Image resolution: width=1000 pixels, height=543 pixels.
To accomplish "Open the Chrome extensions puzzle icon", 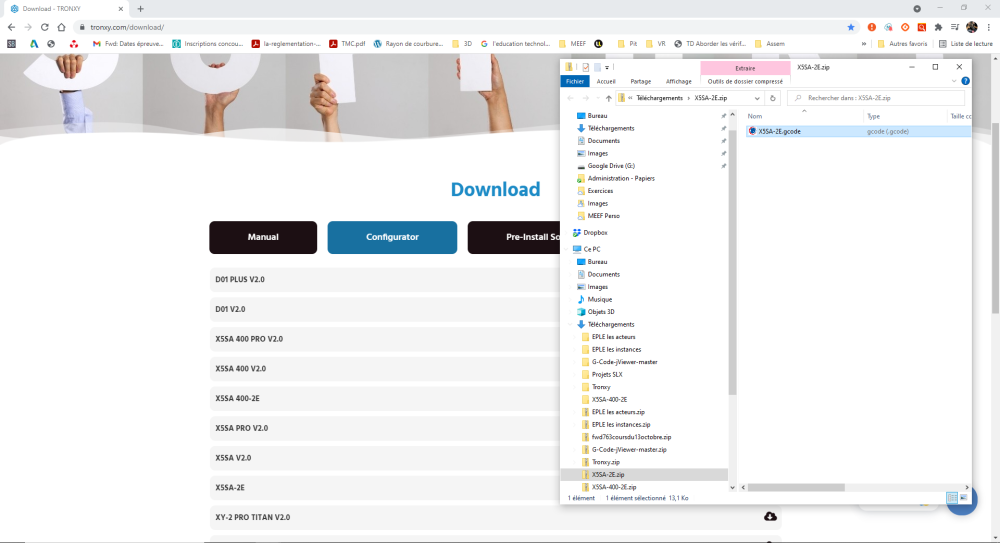I will [938, 27].
